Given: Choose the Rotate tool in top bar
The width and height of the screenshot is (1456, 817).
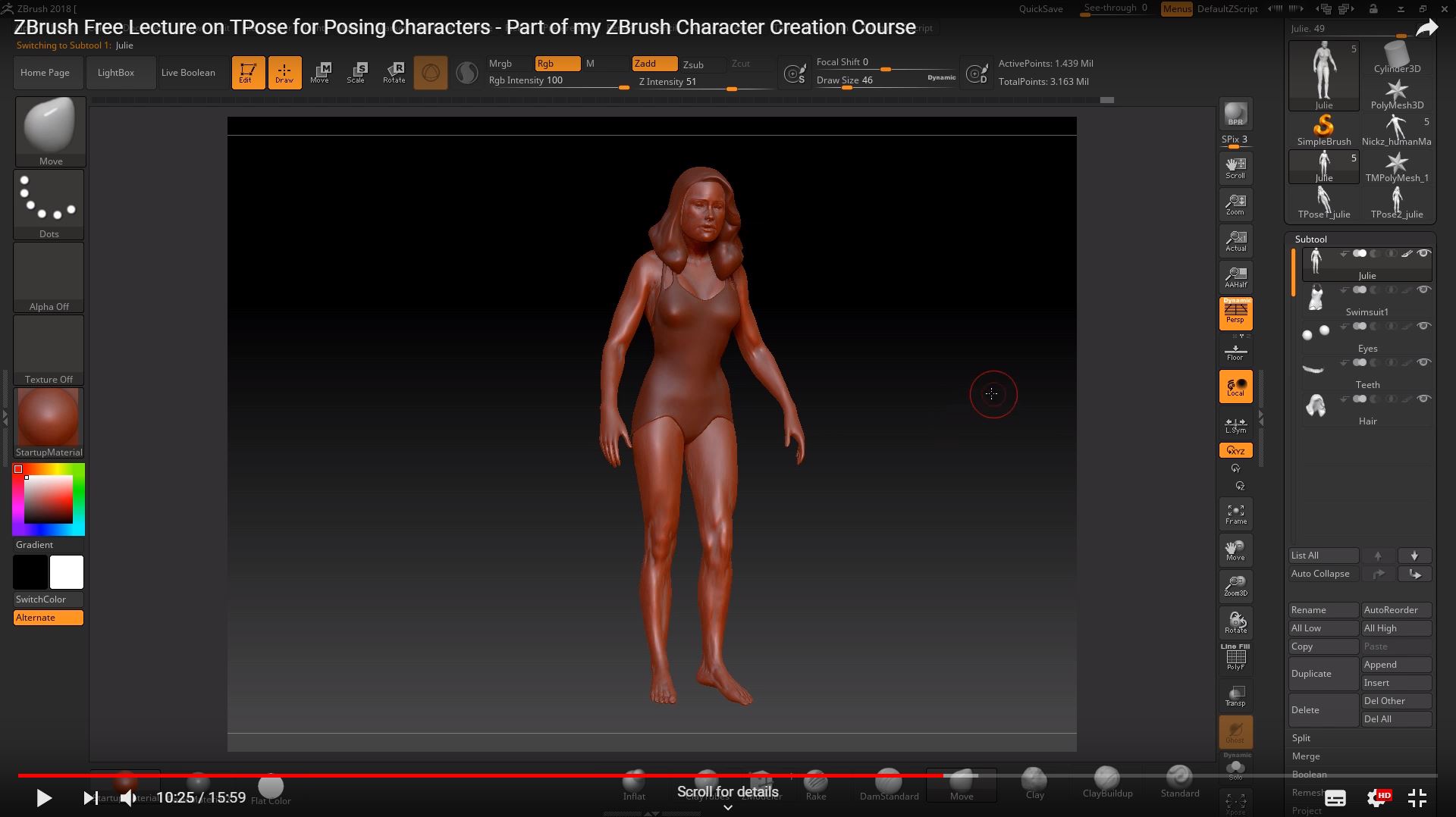Looking at the screenshot, I should point(394,73).
